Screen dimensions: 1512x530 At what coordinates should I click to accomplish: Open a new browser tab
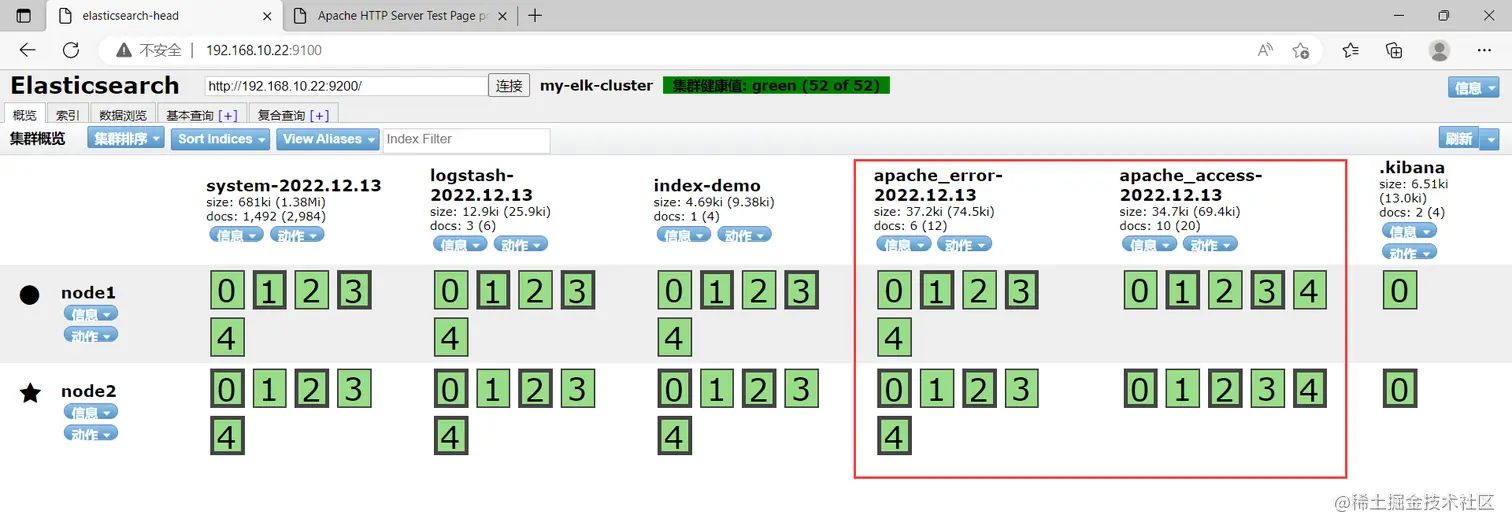coord(535,15)
